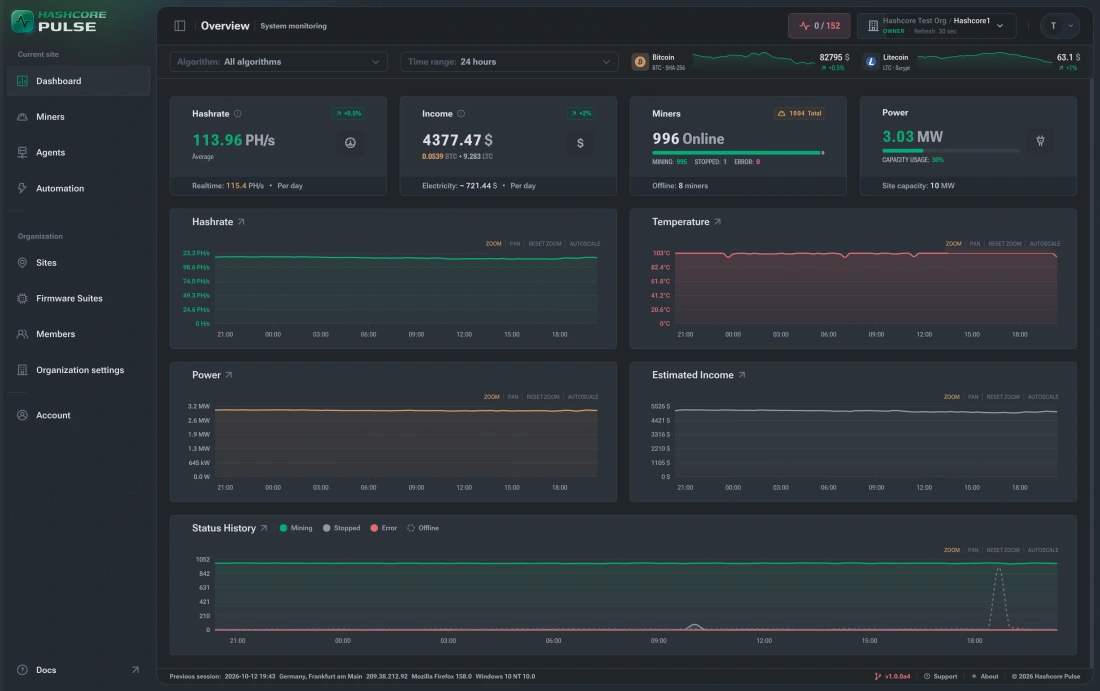Open Status History via its arrow icon
Screen dimensions: 1100x691
(264, 528)
